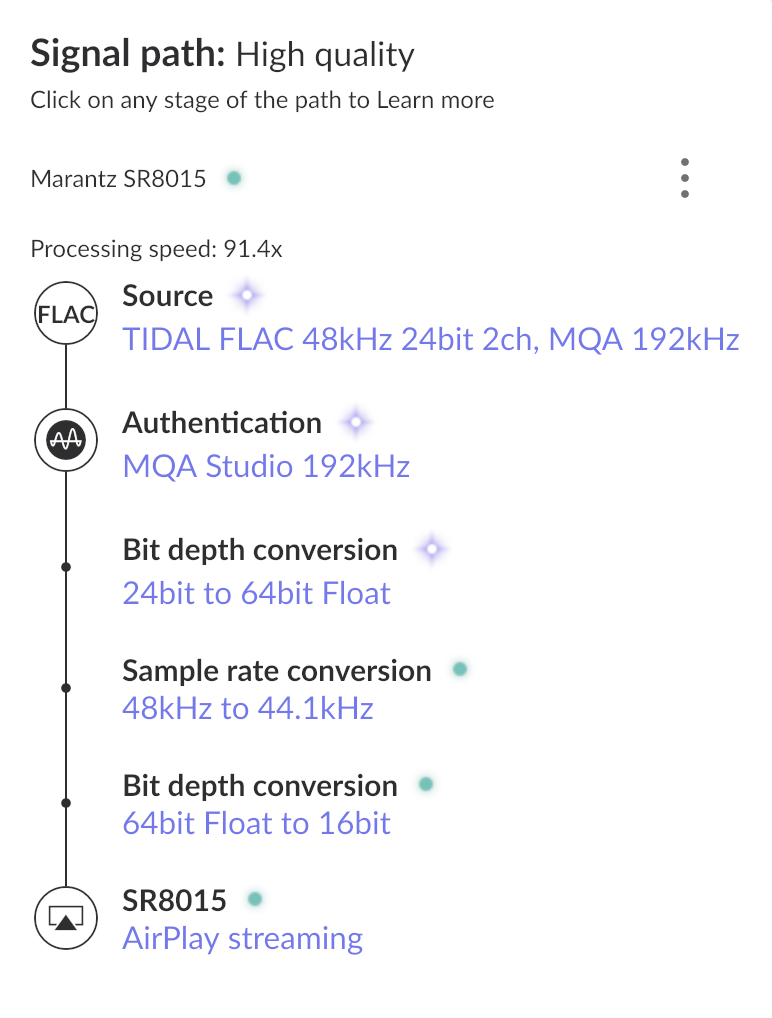Screen dimensions: 772x1018
Task: Click the Sample rate conversion heading
Action: click(277, 671)
